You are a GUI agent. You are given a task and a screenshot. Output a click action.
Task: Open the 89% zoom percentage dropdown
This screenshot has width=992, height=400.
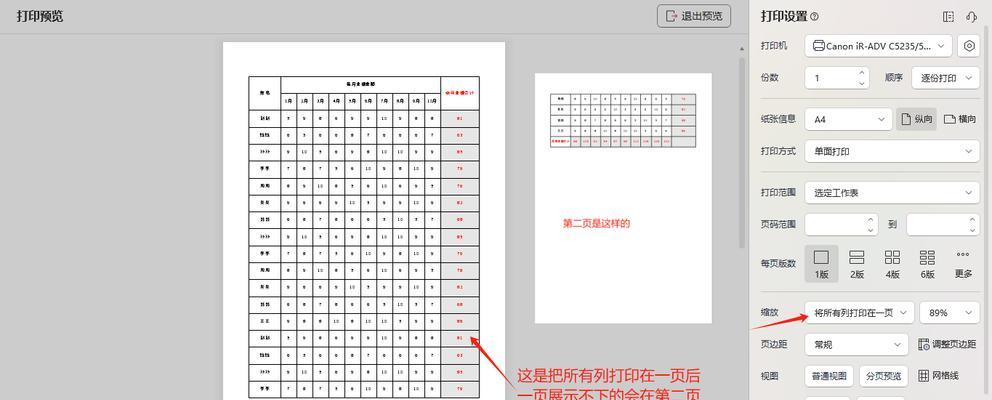point(950,313)
